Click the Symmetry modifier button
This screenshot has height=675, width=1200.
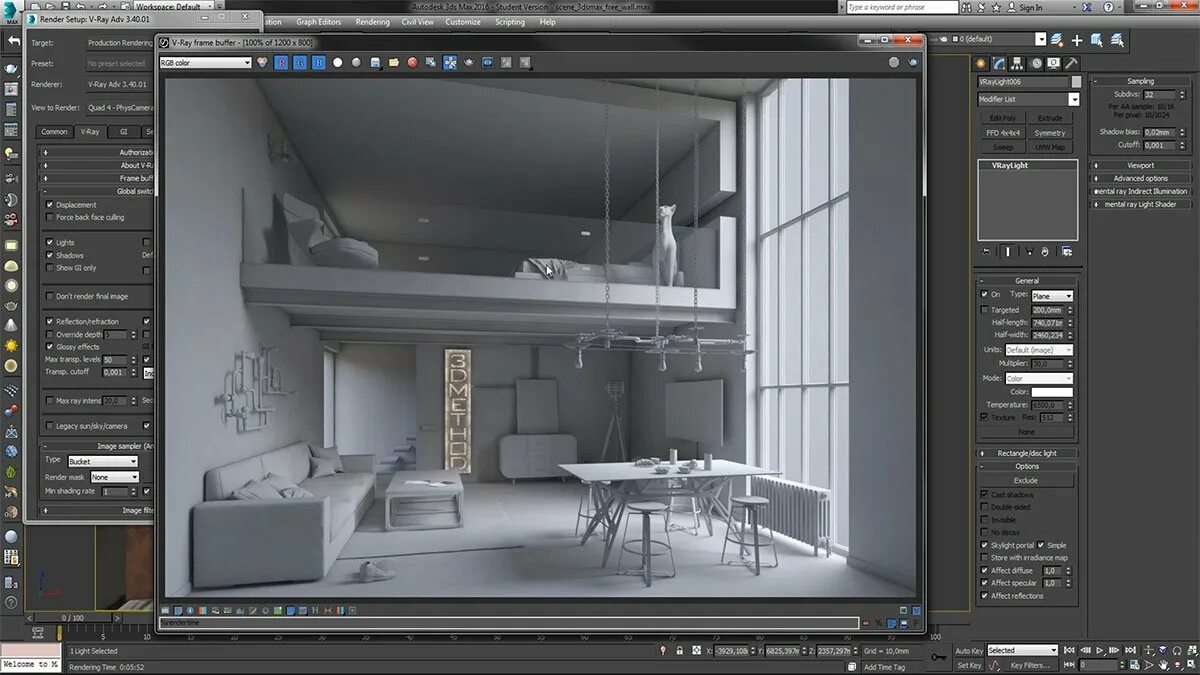[x=1050, y=133]
